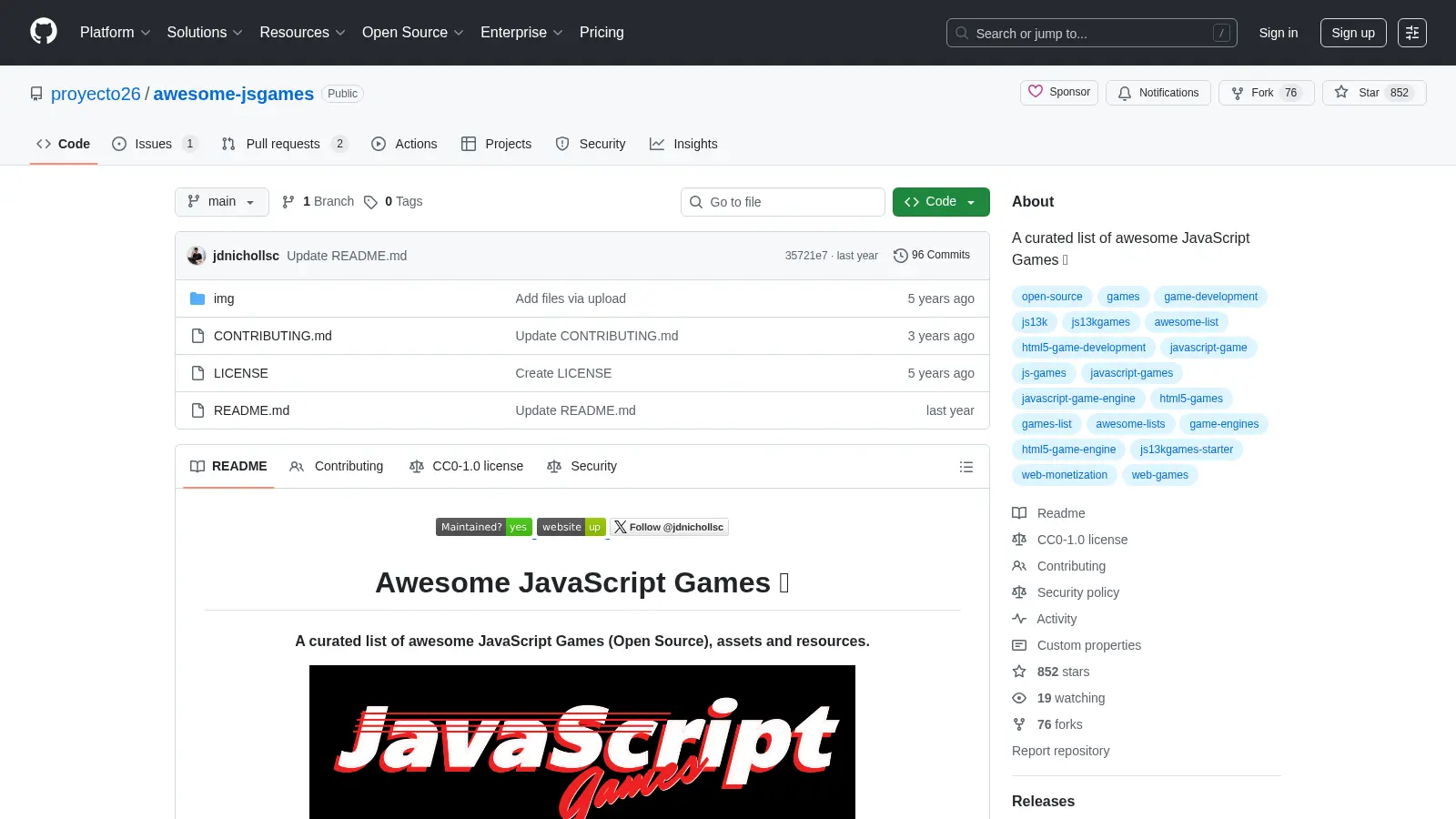Click the Search or jump to field
The width and height of the screenshot is (1456, 819).
(1092, 33)
